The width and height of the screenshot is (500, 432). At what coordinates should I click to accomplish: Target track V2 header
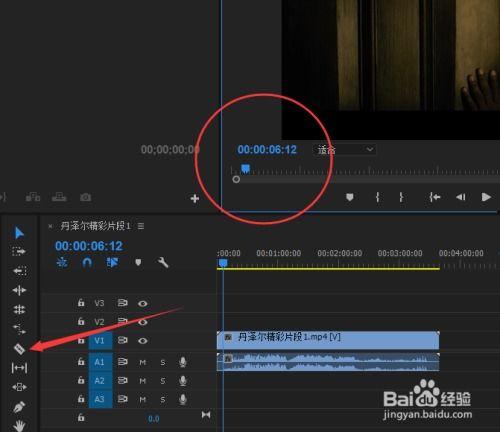click(99, 322)
